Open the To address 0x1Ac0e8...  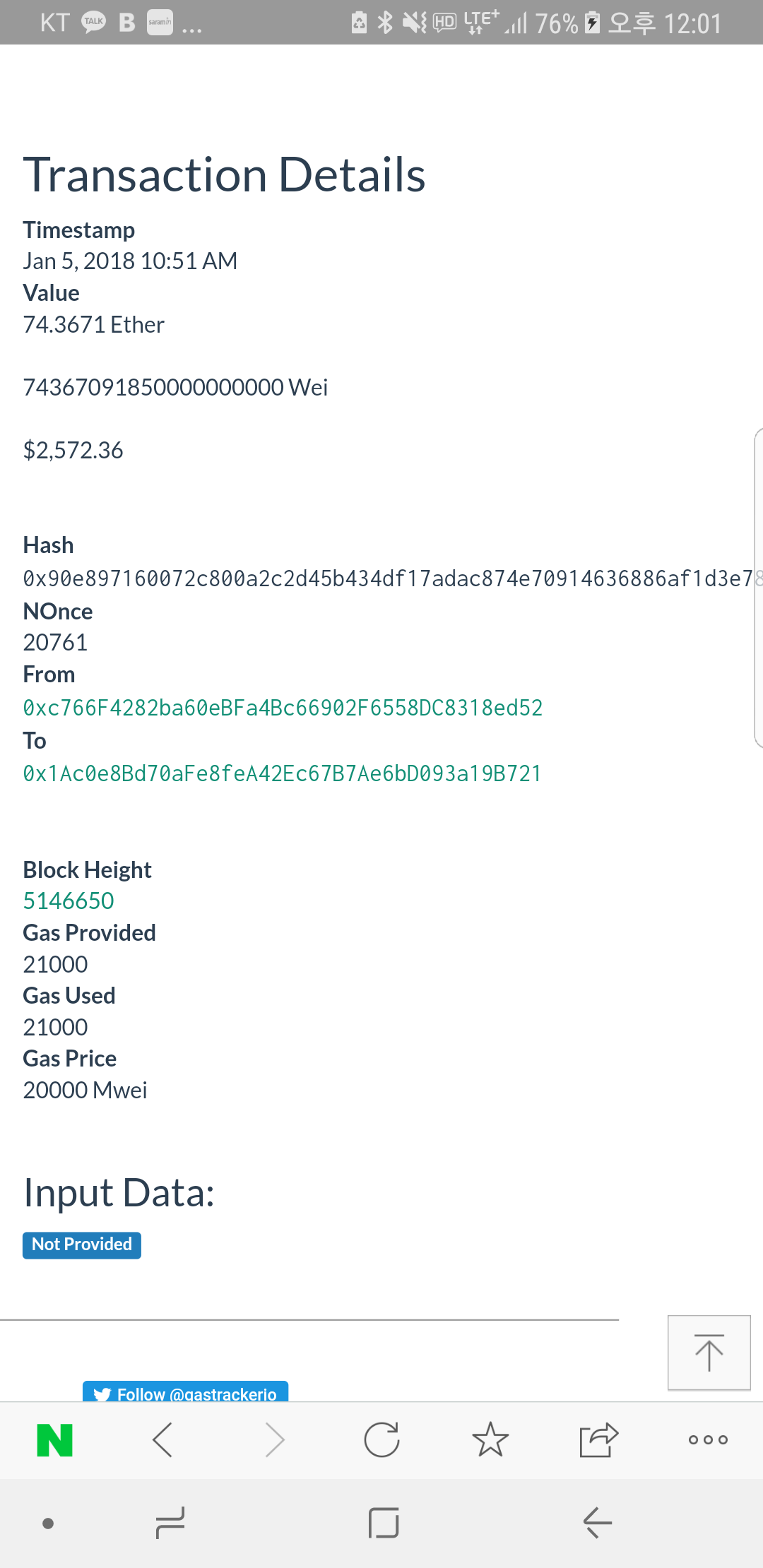[x=282, y=773]
